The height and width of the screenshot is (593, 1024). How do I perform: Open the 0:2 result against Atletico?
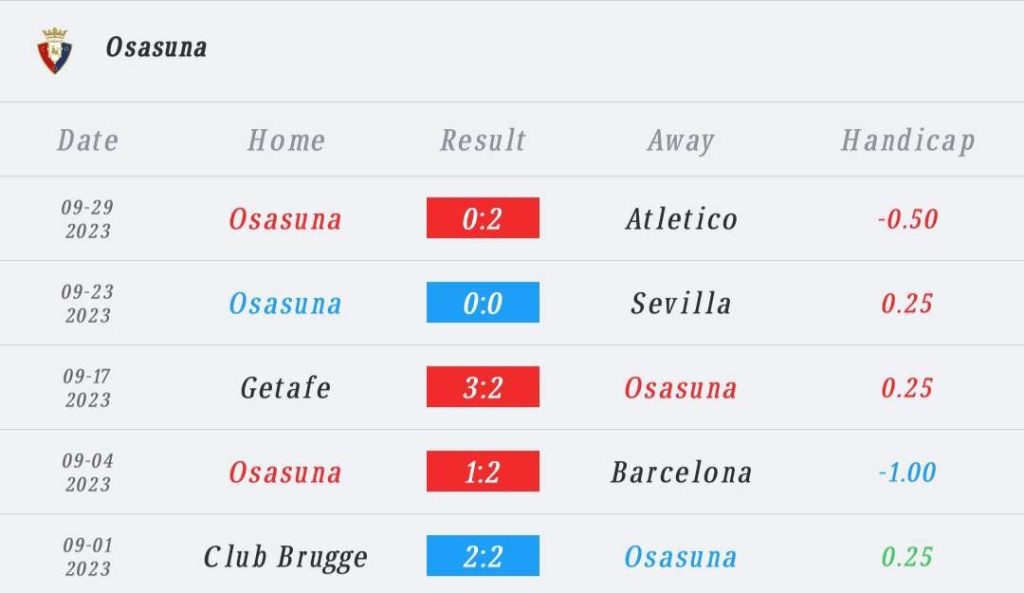(x=483, y=218)
